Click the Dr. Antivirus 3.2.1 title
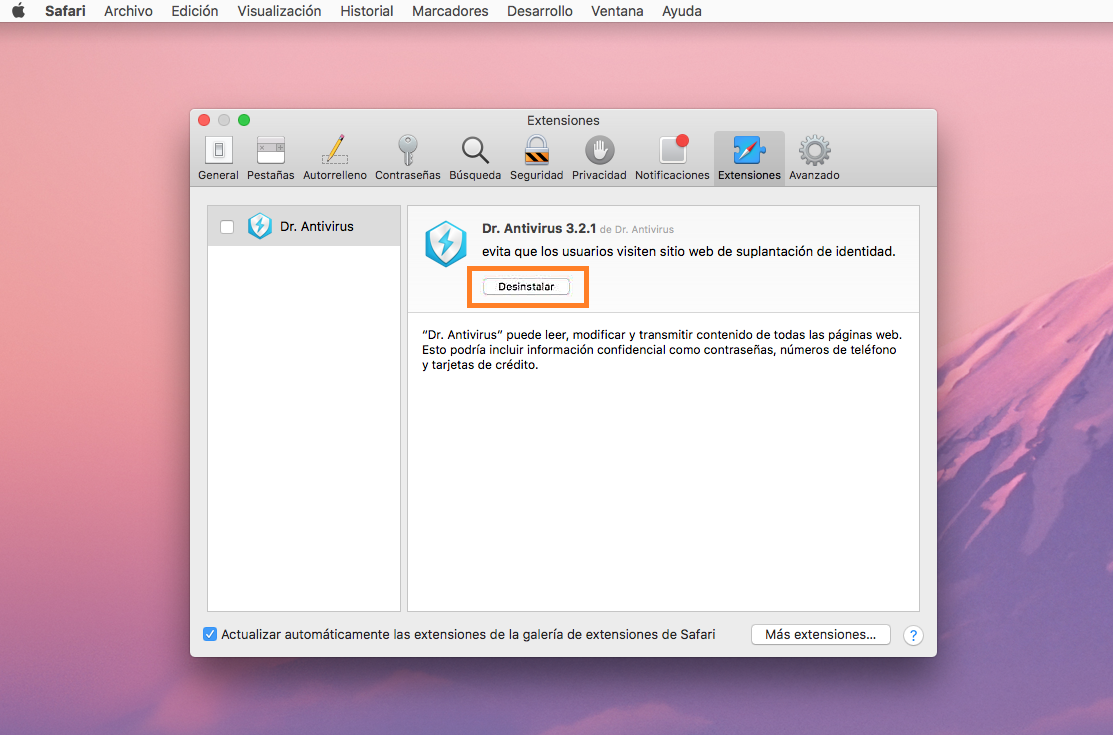1113x735 pixels. pos(539,229)
